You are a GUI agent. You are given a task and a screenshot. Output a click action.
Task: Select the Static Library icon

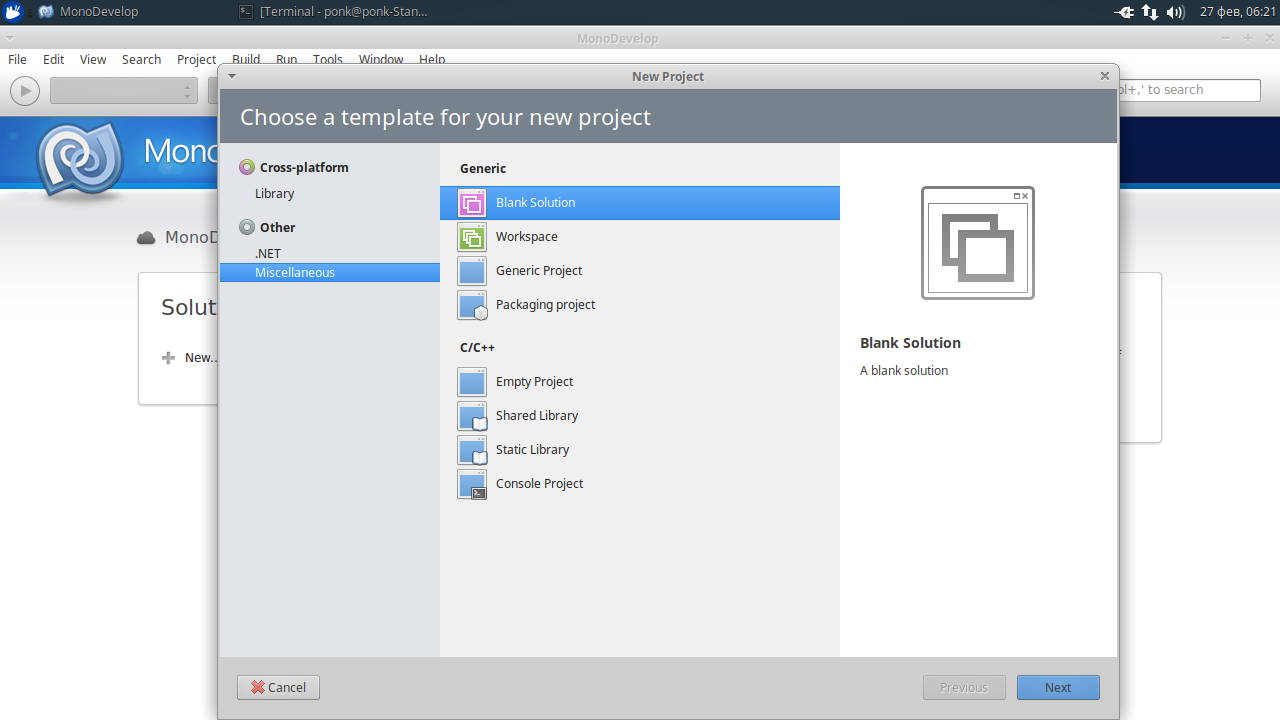point(472,450)
